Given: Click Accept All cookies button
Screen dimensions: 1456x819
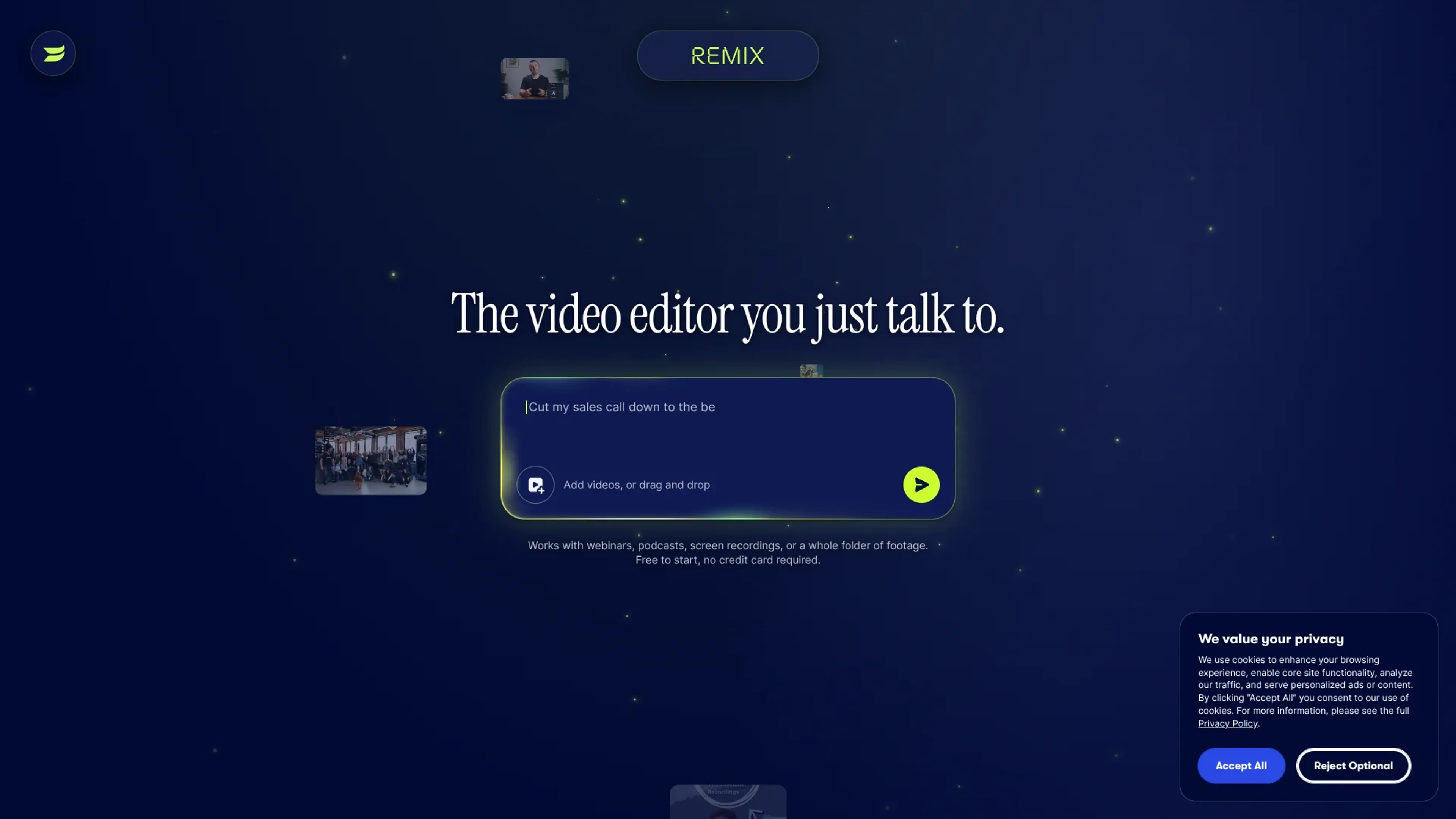Looking at the screenshot, I should pyautogui.click(x=1241, y=765).
